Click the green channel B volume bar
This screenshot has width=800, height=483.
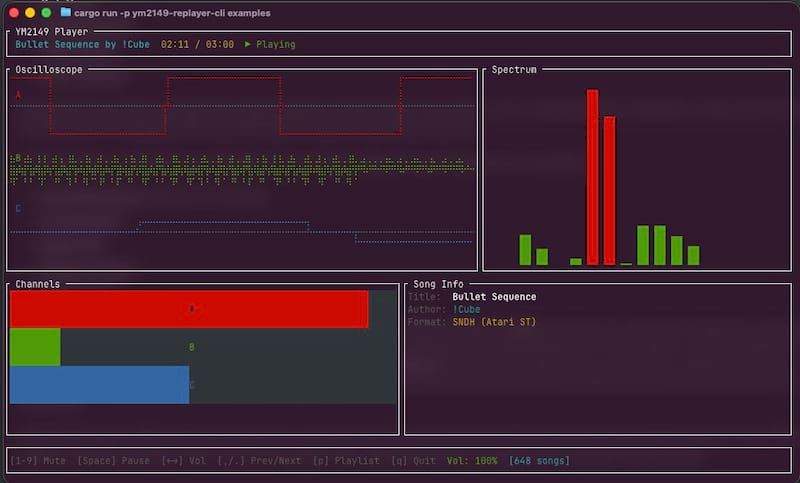pos(35,347)
